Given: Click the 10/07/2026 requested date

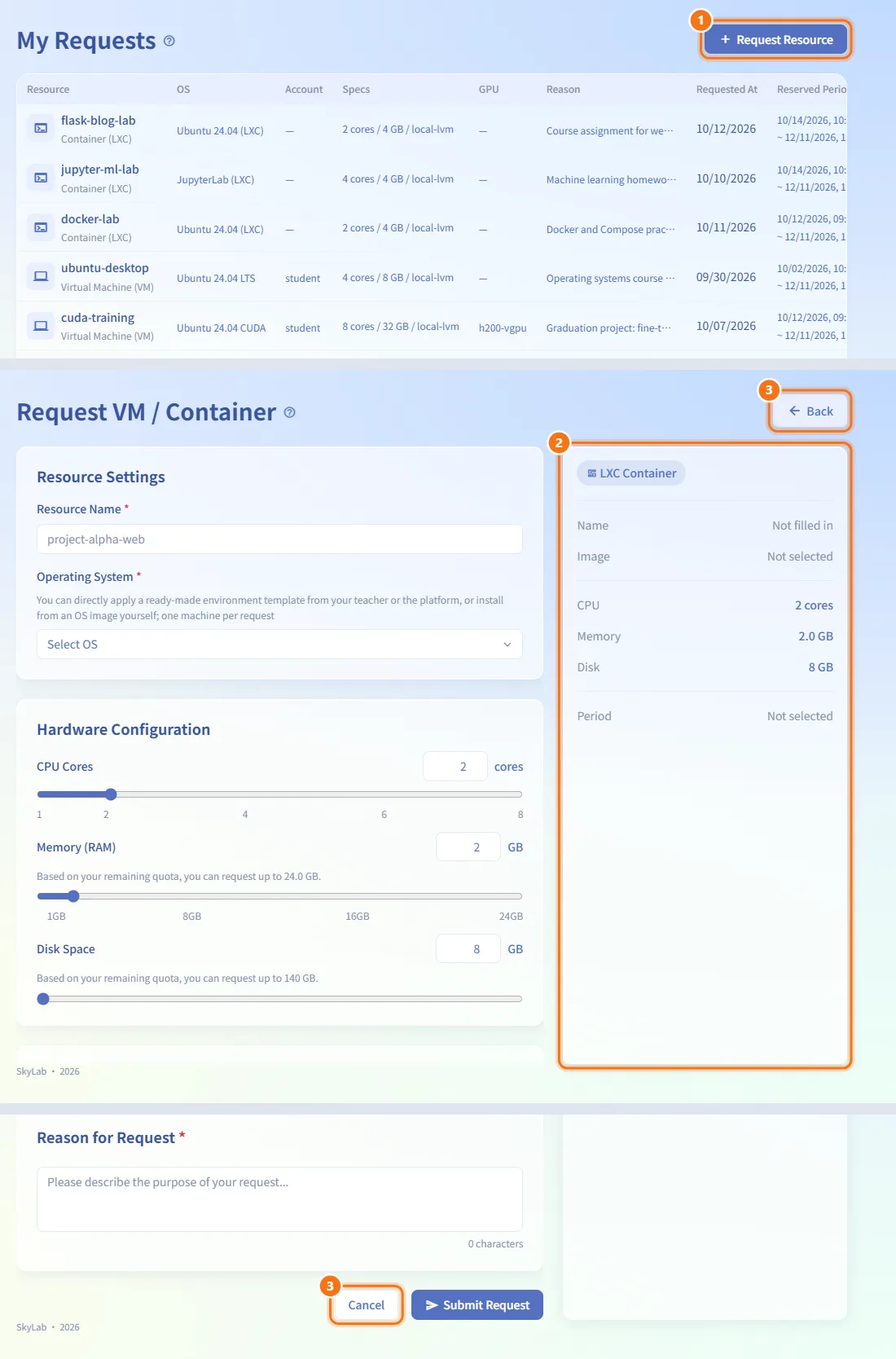Looking at the screenshot, I should click(726, 326).
